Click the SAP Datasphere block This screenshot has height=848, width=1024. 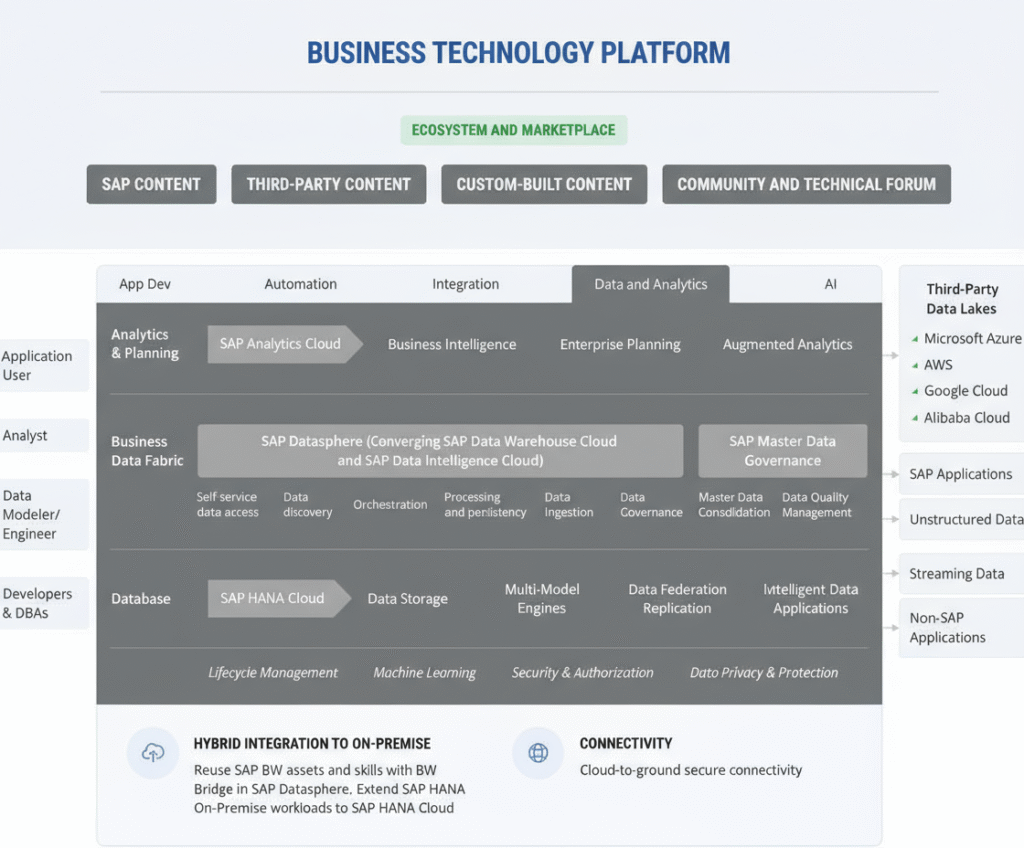(x=439, y=451)
